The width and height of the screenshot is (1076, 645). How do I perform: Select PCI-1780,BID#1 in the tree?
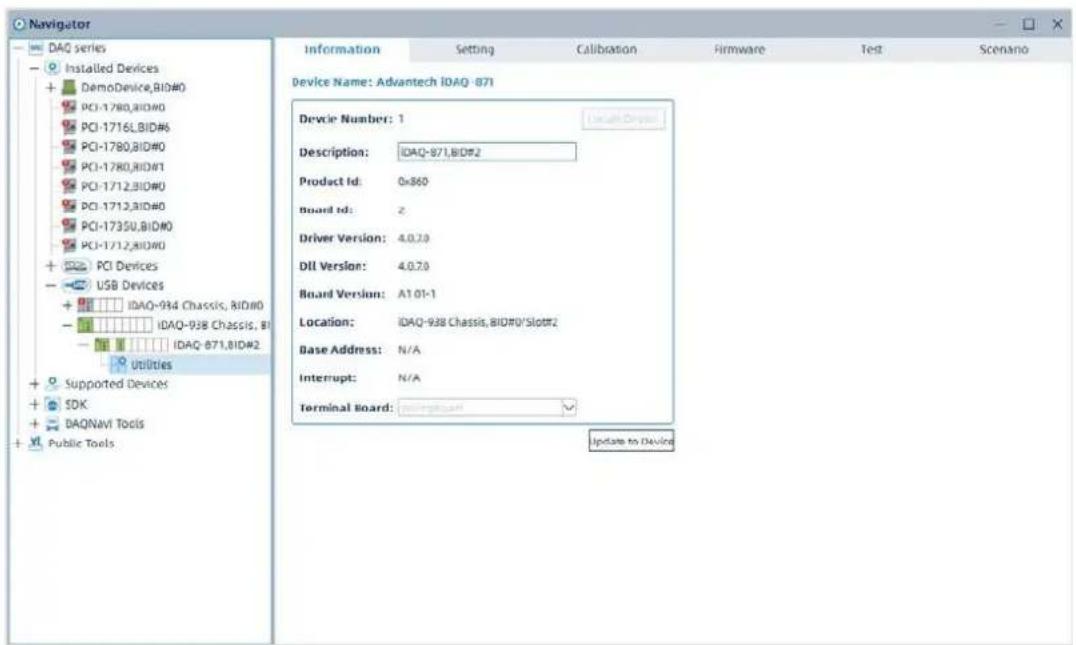123,167
